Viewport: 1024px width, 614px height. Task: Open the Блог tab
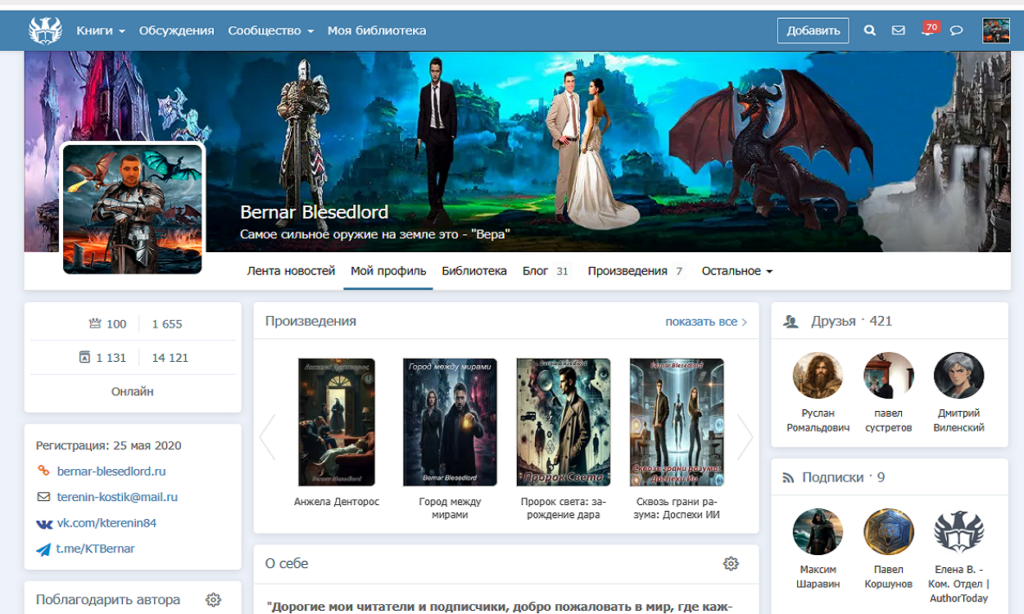pos(535,271)
